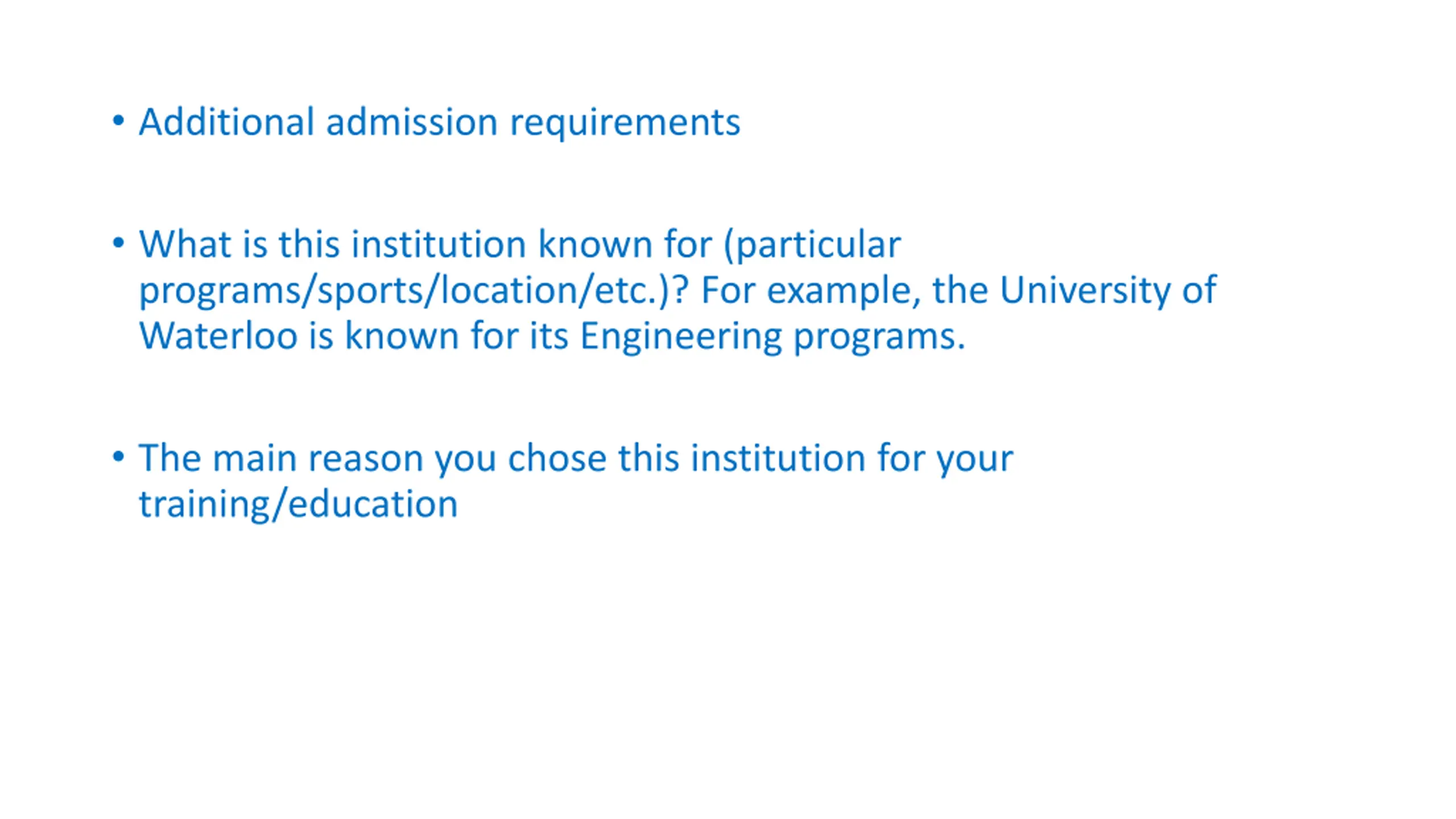
Task: Click the words "University of"
Action: pos(1107,290)
